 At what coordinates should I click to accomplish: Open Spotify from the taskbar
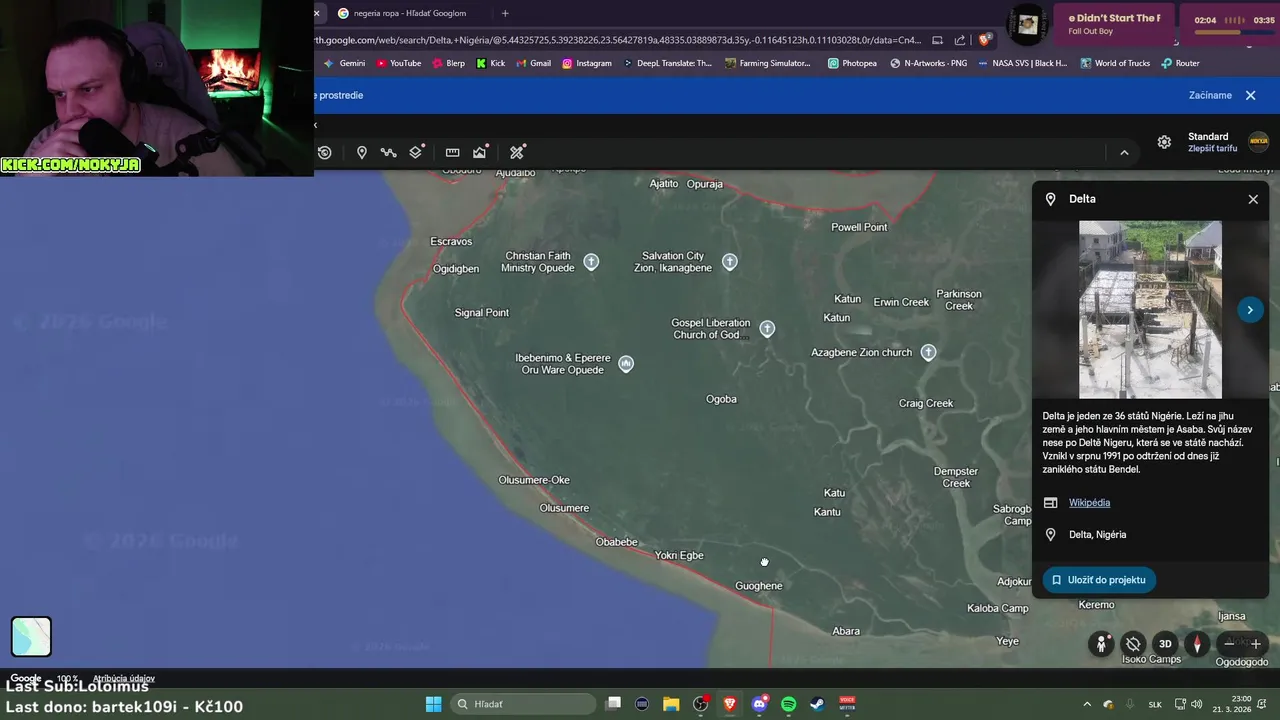(788, 704)
